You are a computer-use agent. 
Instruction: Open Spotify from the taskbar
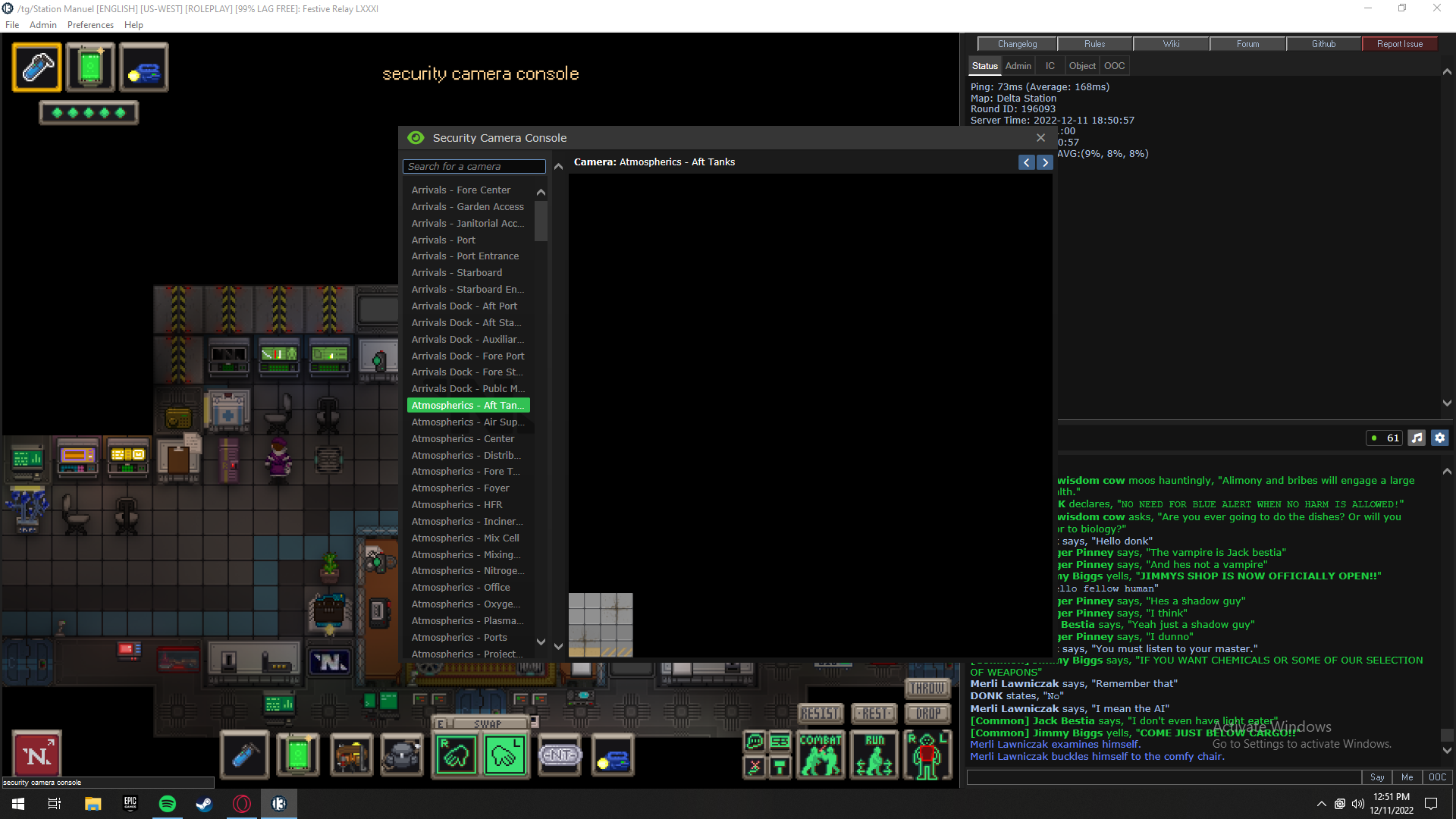pos(168,804)
